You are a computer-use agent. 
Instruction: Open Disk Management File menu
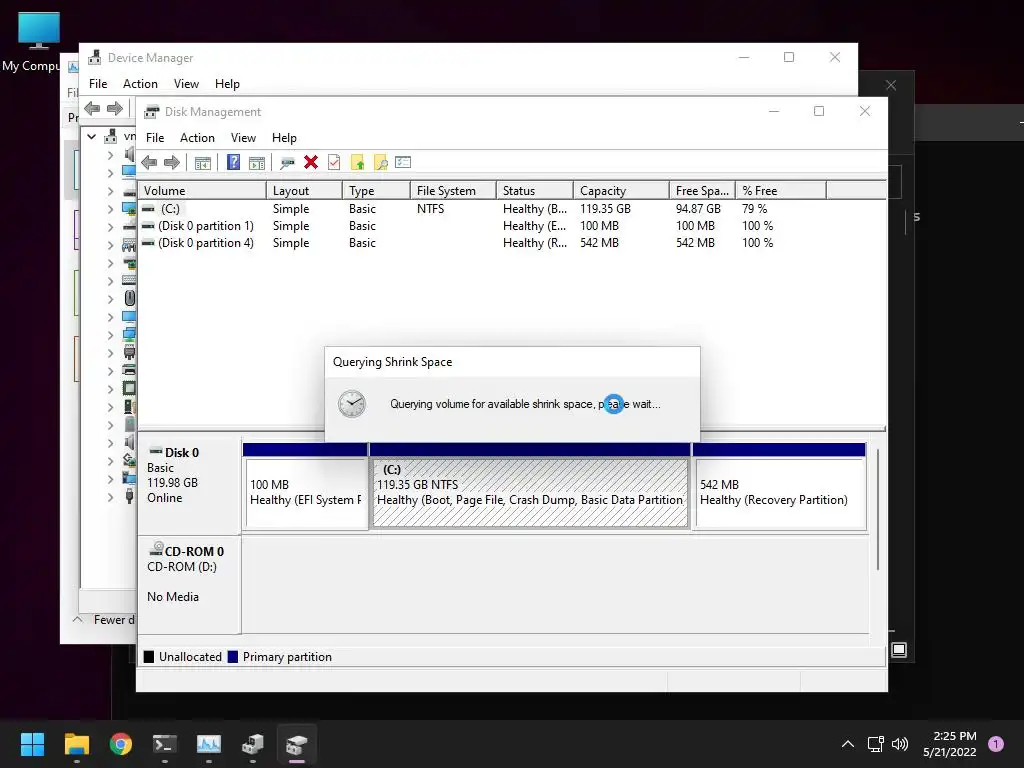pos(155,138)
